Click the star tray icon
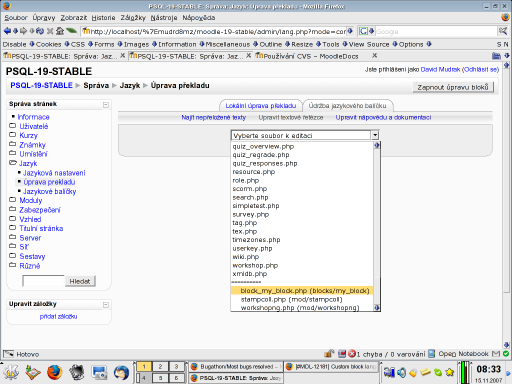Image resolution: width=512 pixels, height=384 pixels. [450, 372]
